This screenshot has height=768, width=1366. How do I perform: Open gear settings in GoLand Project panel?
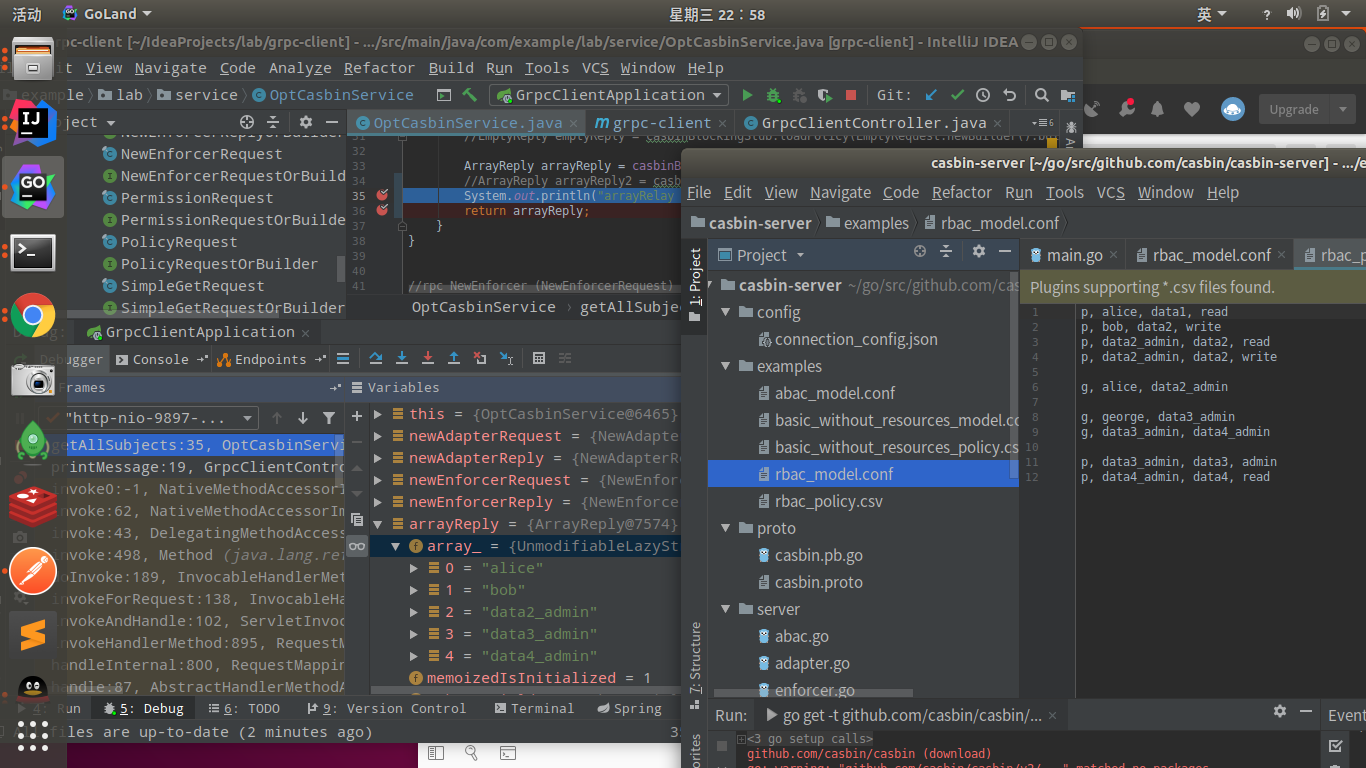[979, 252]
